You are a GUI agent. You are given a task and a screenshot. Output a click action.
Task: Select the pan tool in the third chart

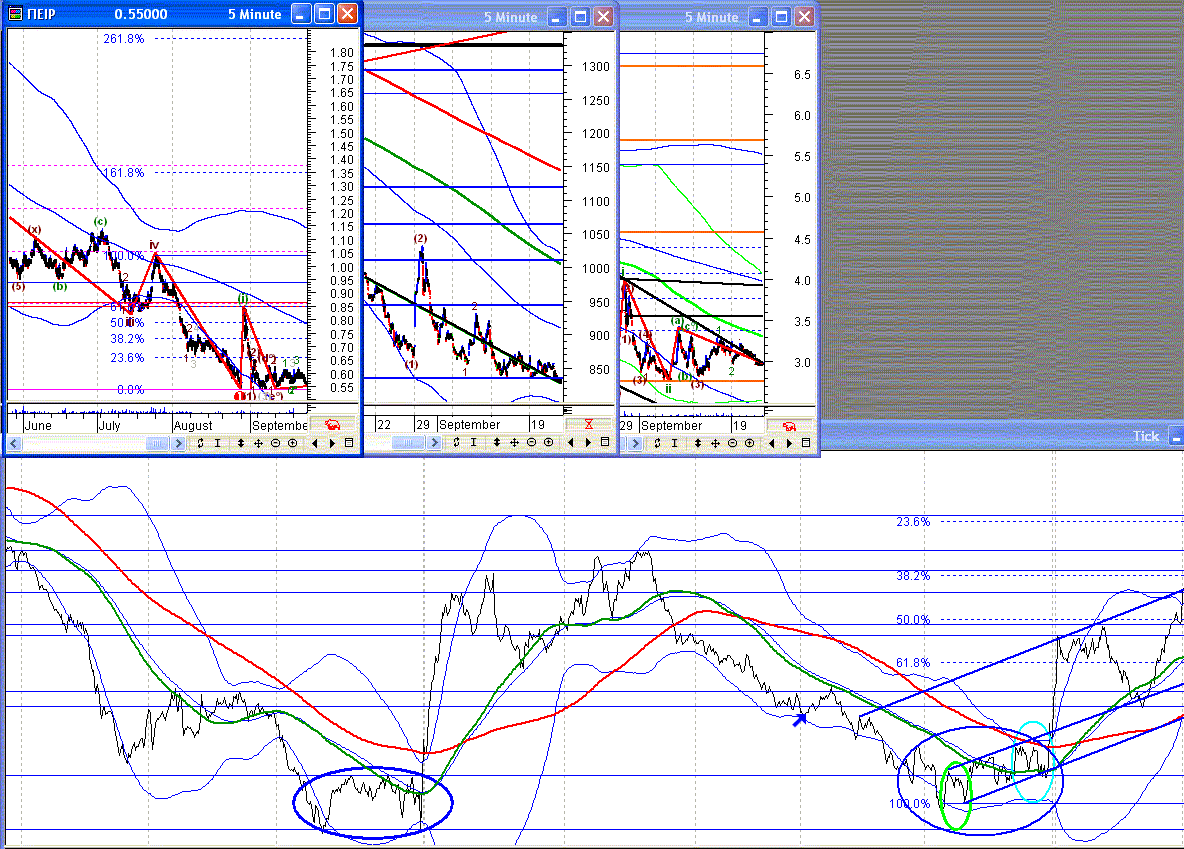[715, 443]
